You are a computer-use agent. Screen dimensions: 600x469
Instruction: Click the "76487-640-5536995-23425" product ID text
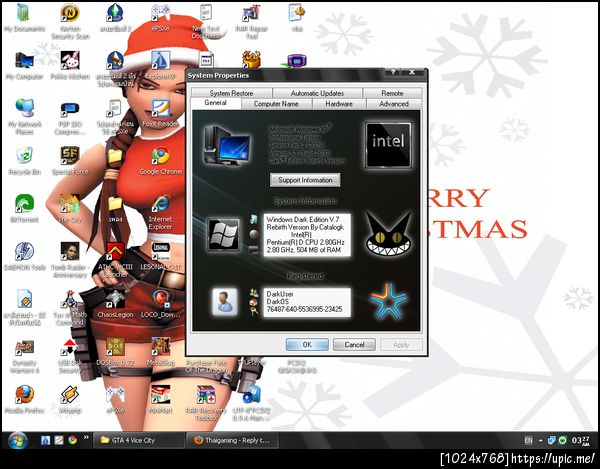point(305,309)
